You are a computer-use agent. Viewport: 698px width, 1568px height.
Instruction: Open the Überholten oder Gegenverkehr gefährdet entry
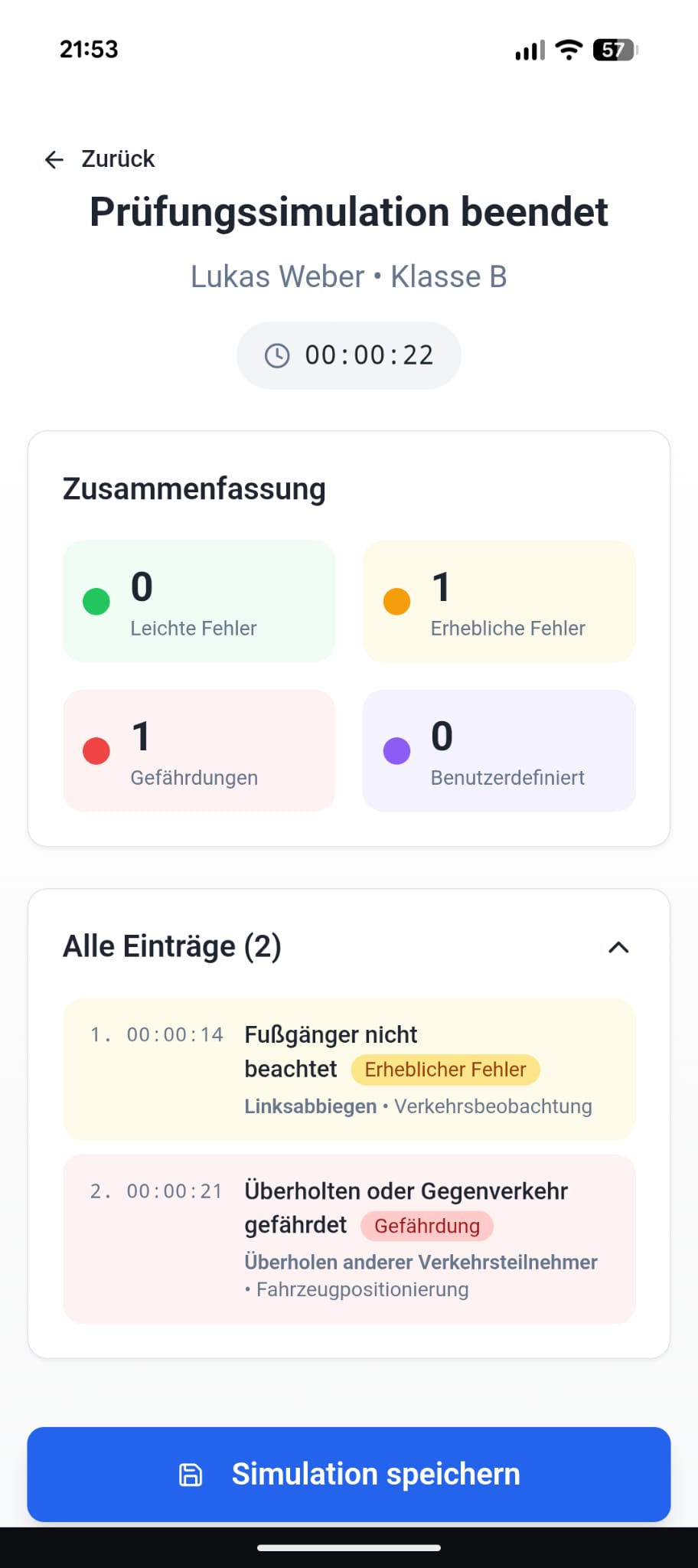[349, 1239]
